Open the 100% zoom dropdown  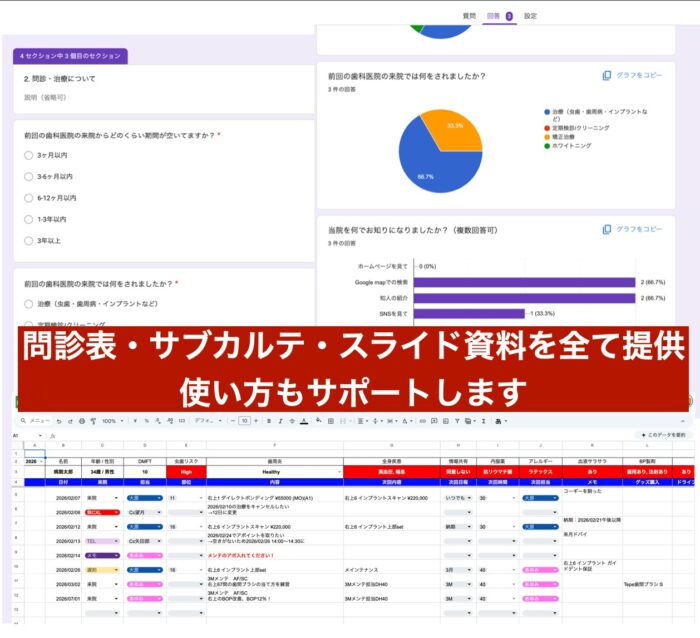pyautogui.click(x=112, y=421)
